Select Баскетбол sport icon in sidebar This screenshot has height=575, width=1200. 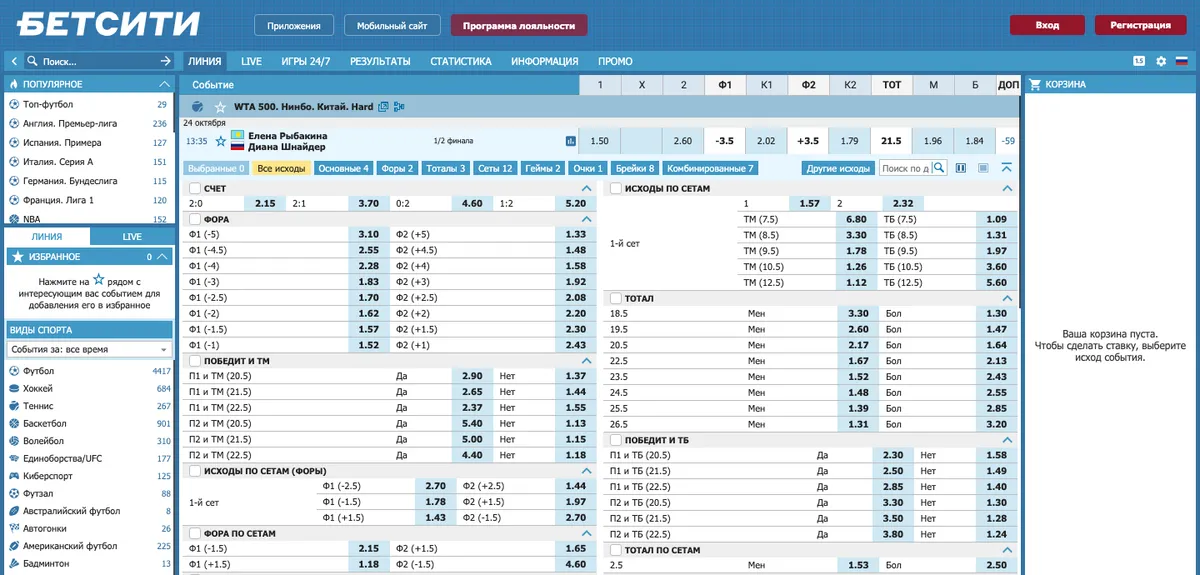point(14,424)
